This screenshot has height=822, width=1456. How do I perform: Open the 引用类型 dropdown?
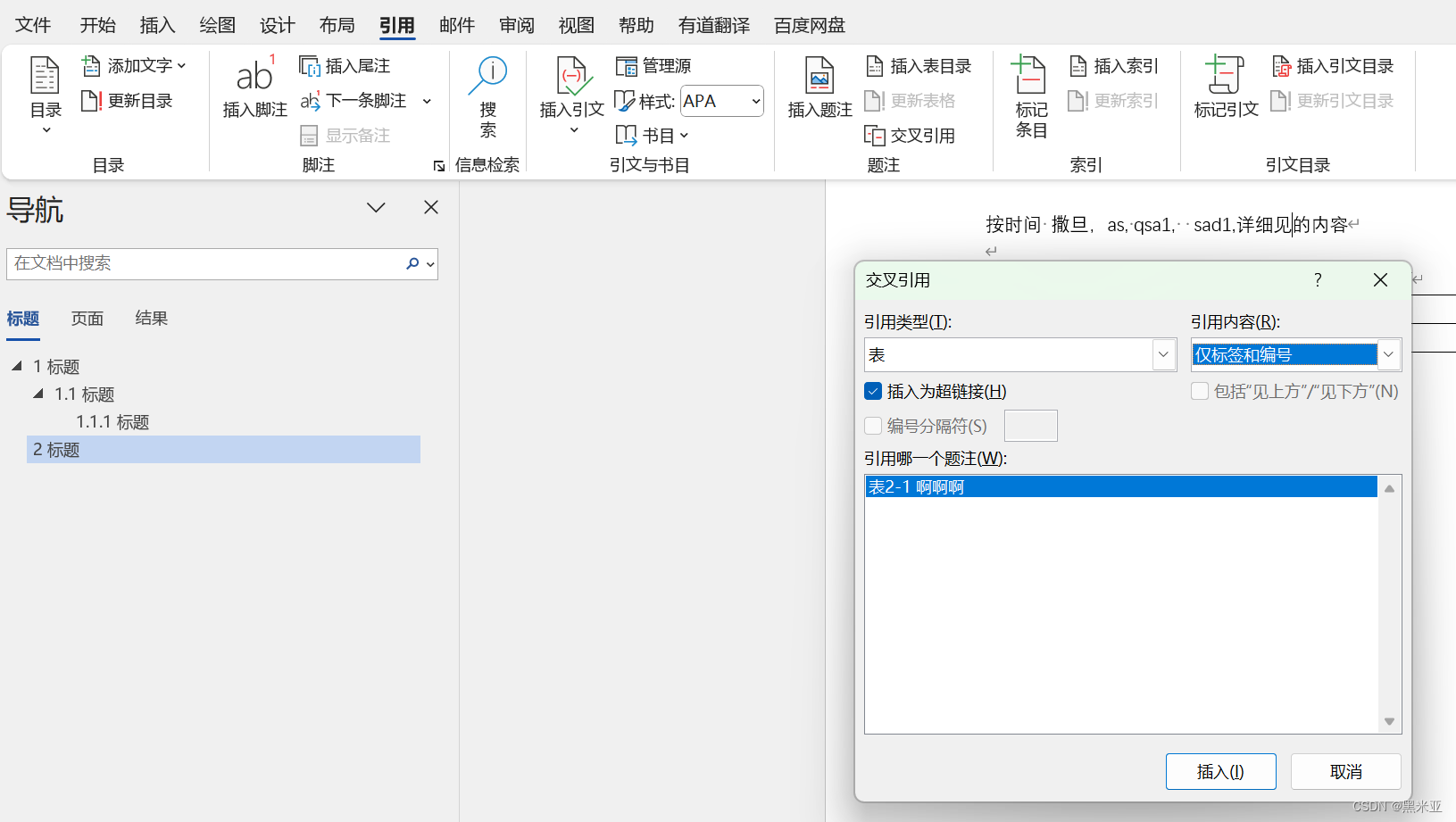1163,354
